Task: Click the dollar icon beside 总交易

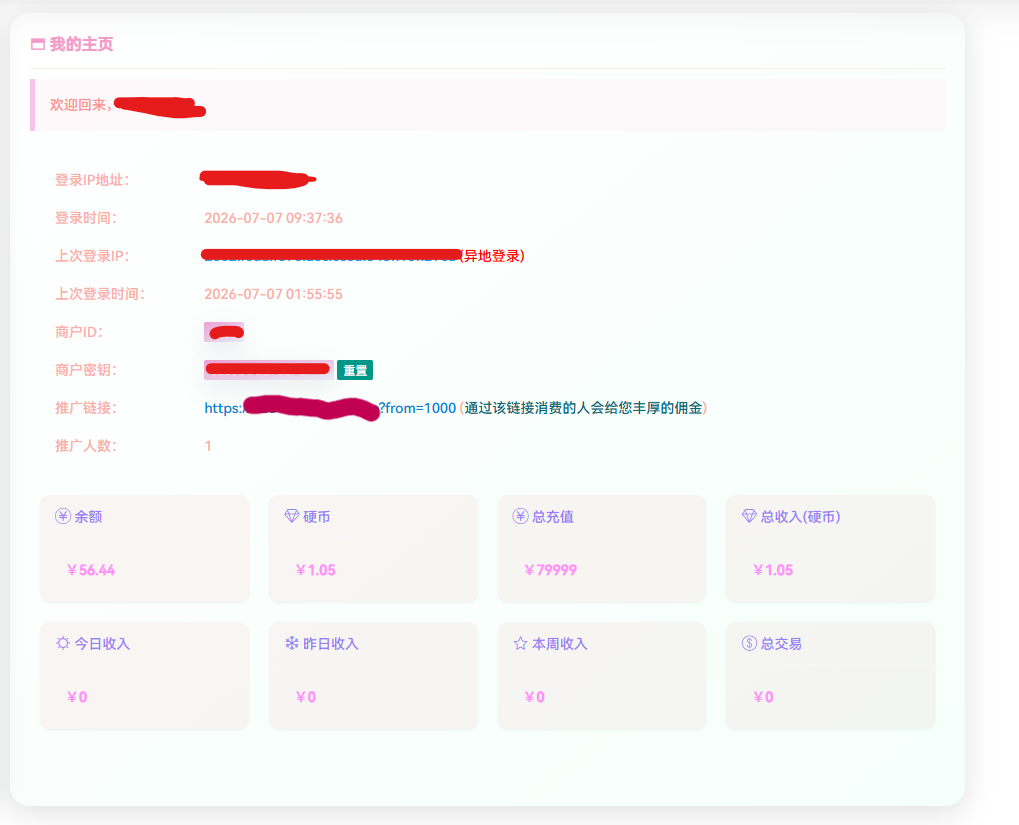Action: (x=749, y=643)
